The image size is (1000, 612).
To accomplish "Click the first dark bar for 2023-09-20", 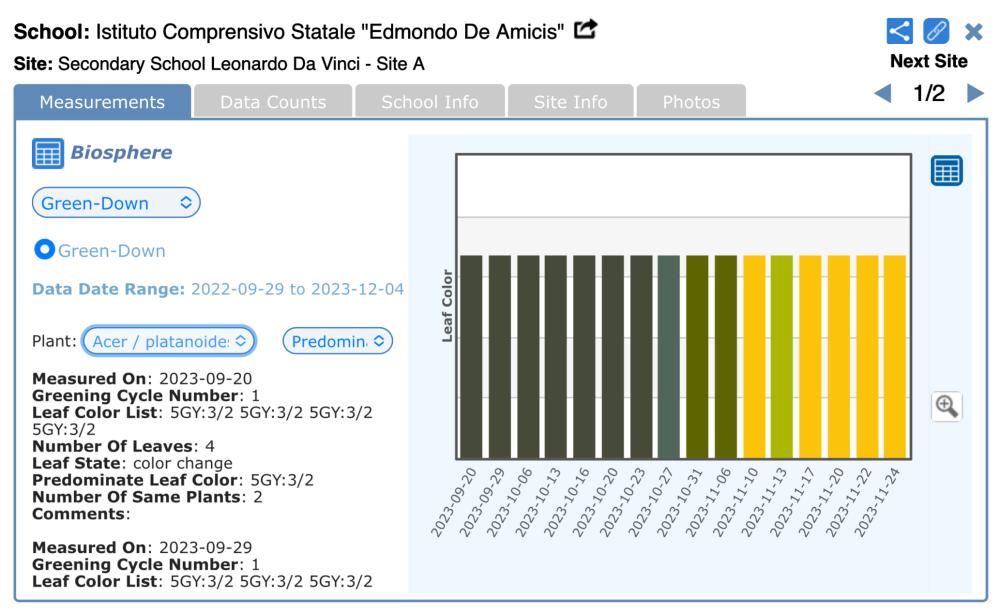I will coord(471,355).
